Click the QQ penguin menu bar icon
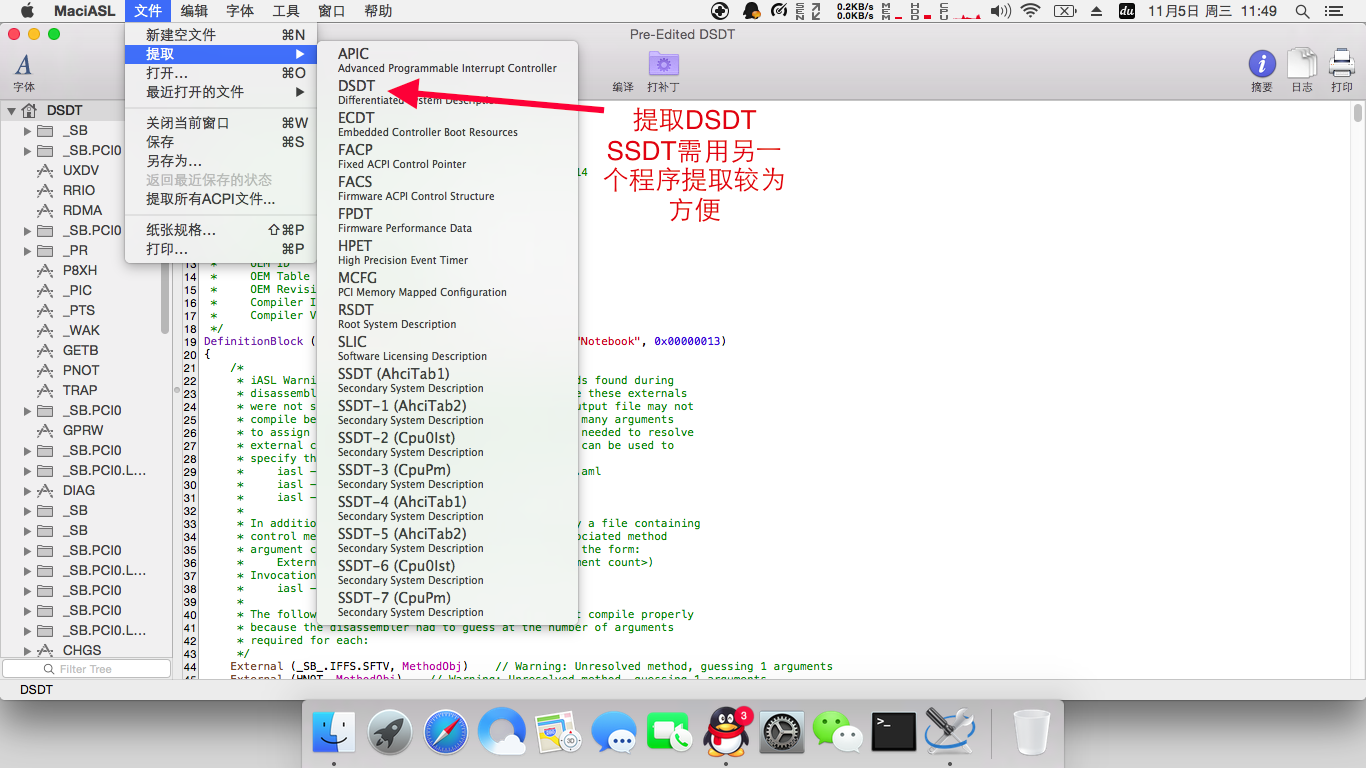This screenshot has height=768, width=1366. [x=750, y=11]
